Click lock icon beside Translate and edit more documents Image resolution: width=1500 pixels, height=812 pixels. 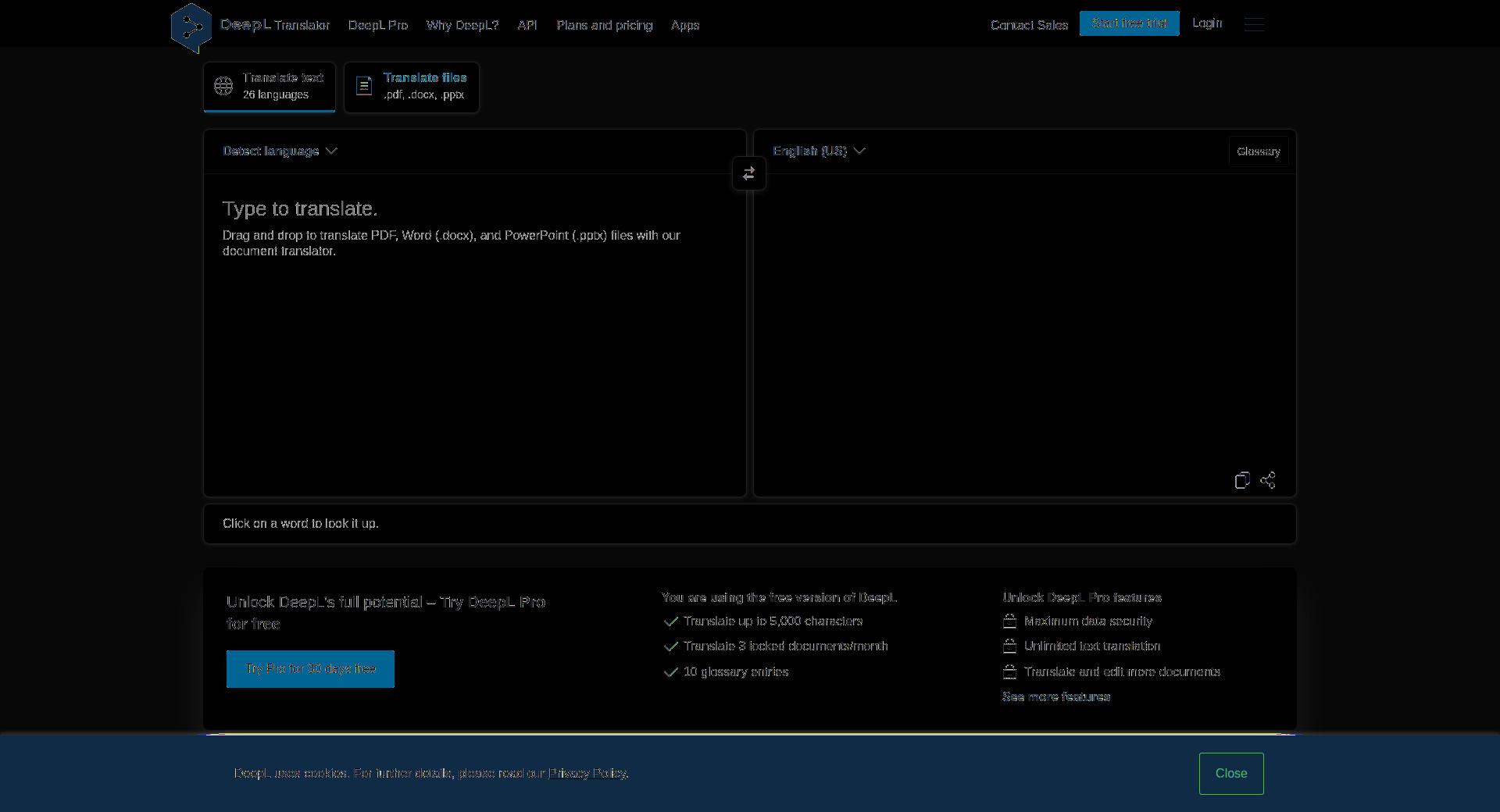click(x=1009, y=672)
